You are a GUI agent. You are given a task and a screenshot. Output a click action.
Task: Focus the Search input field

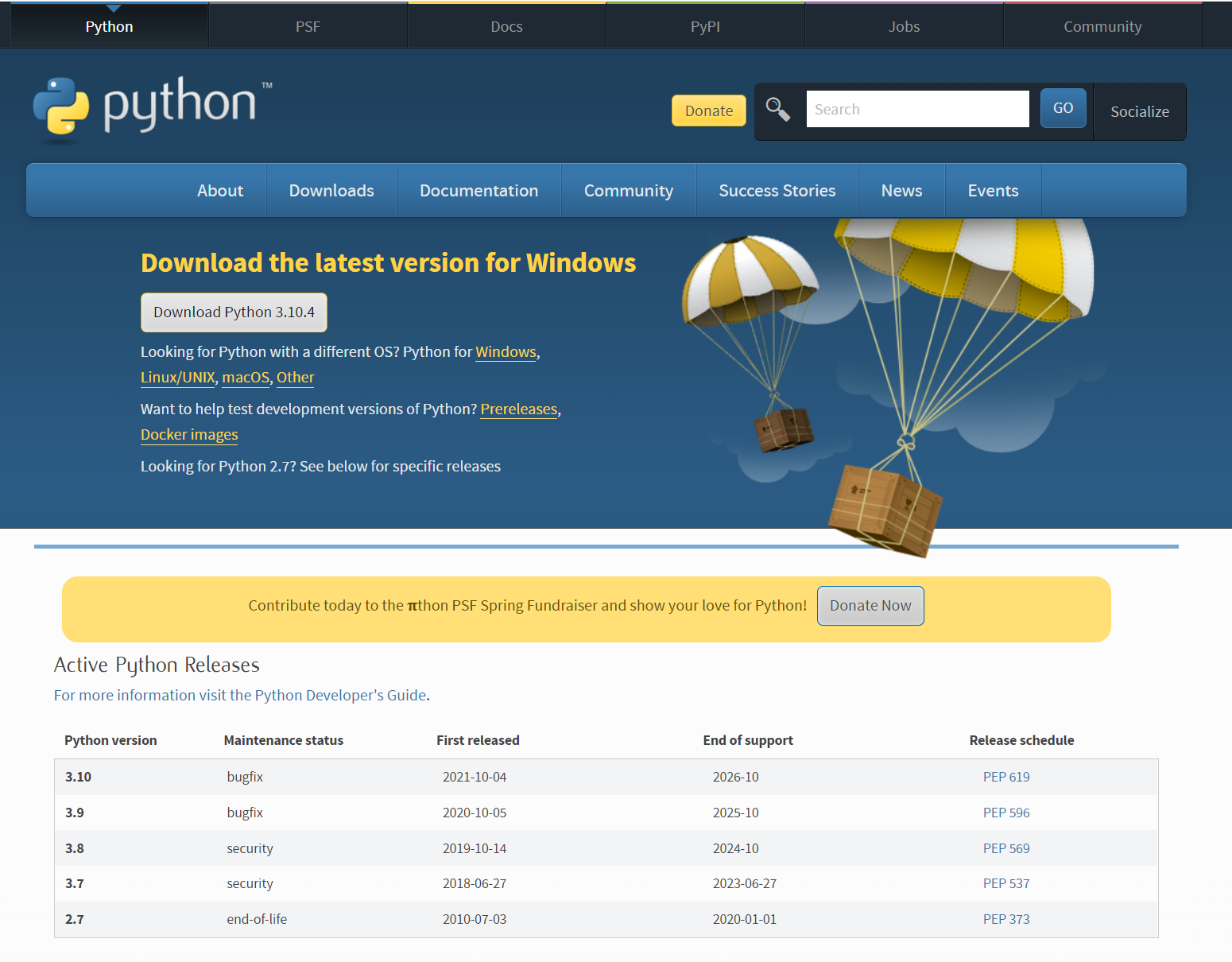click(917, 109)
